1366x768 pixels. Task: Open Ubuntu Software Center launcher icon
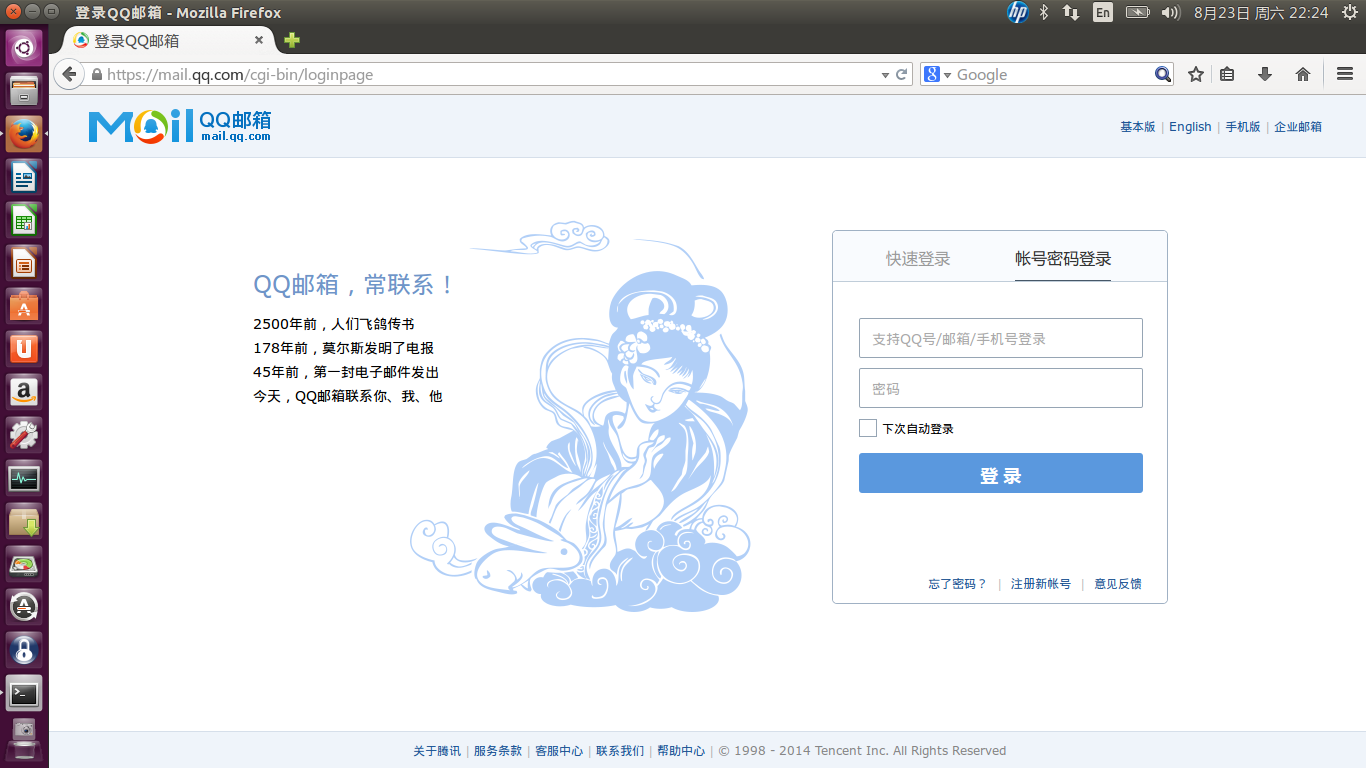(24, 306)
